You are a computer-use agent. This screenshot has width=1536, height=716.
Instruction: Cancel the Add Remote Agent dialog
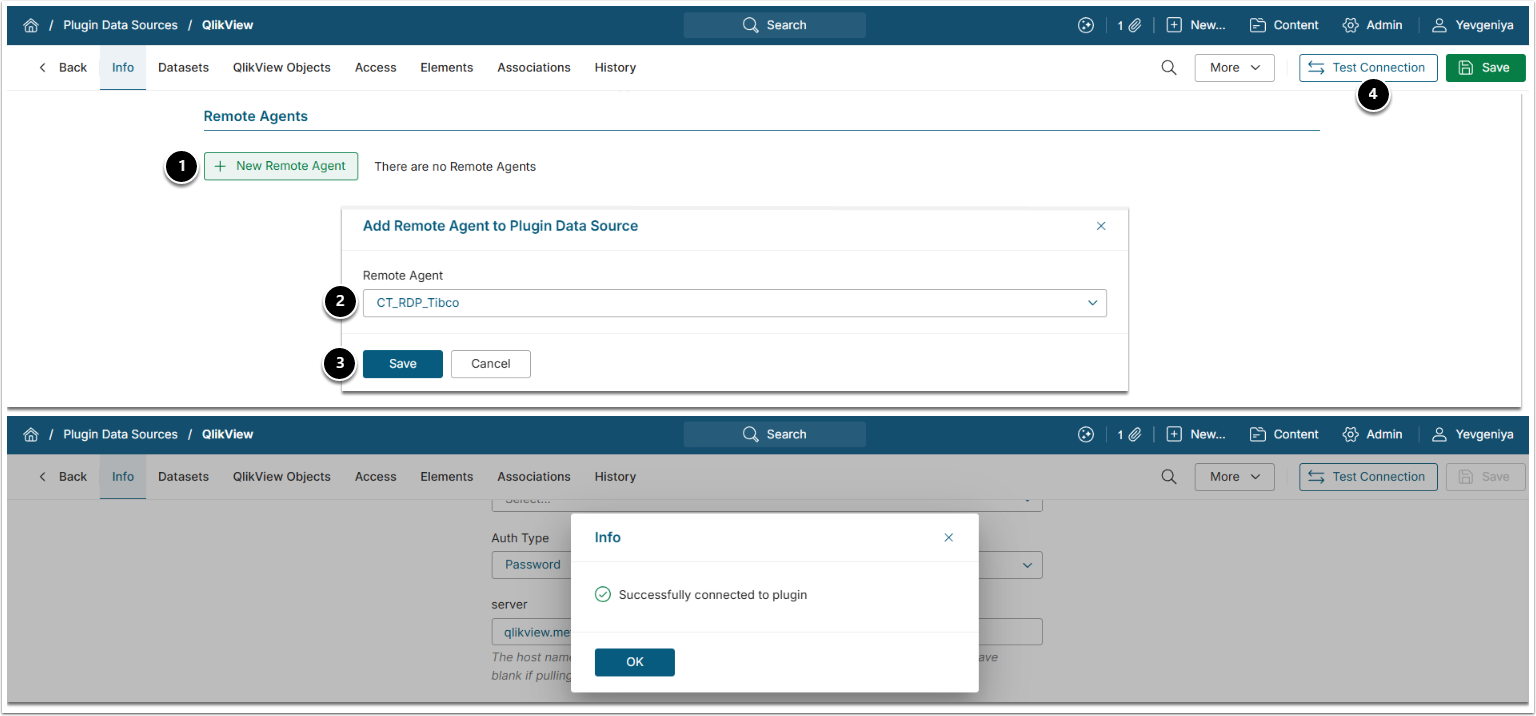pyautogui.click(x=490, y=364)
